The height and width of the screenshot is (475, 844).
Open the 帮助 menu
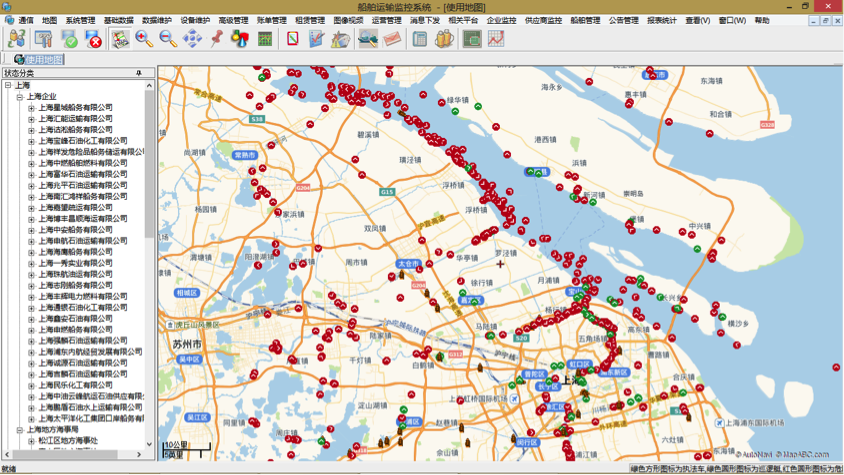tap(762, 20)
